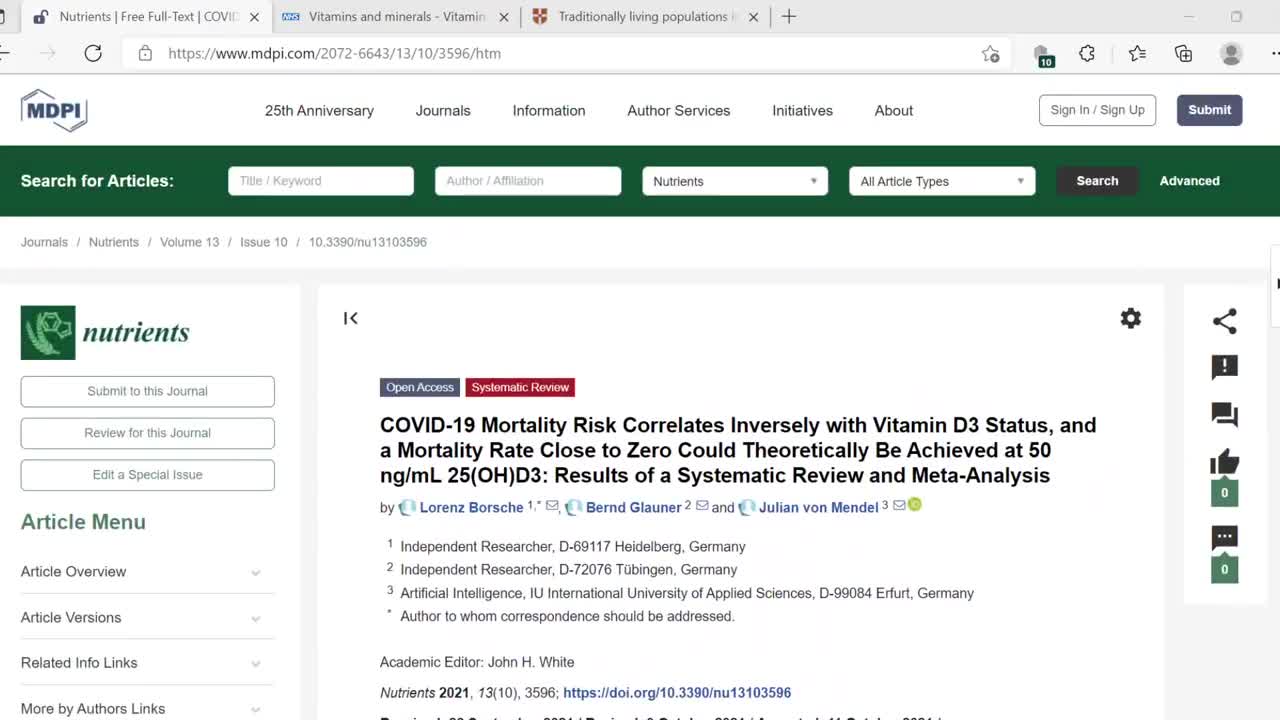The height and width of the screenshot is (720, 1280).
Task: Open Julian von Mendel author link
Action: pos(818,508)
